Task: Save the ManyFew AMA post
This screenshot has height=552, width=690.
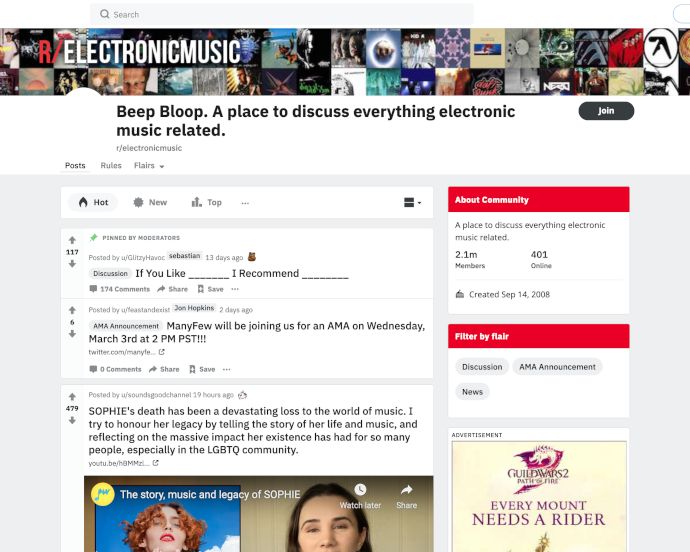Action: coord(202,369)
